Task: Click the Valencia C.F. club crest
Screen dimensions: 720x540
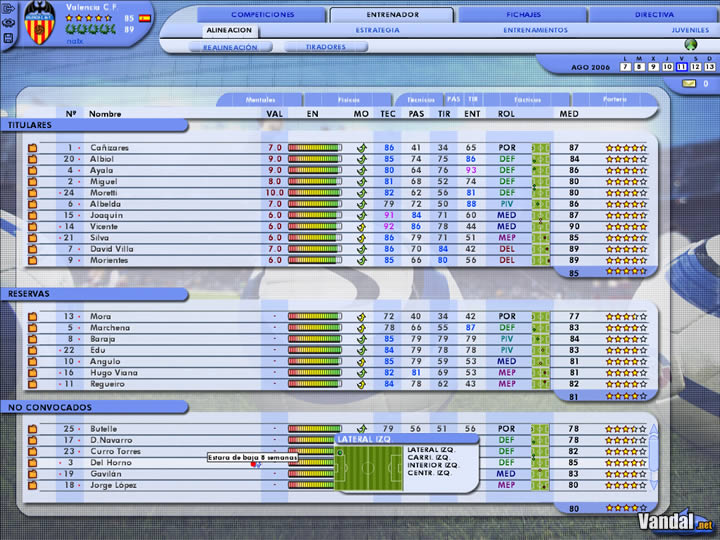Action: (39, 23)
